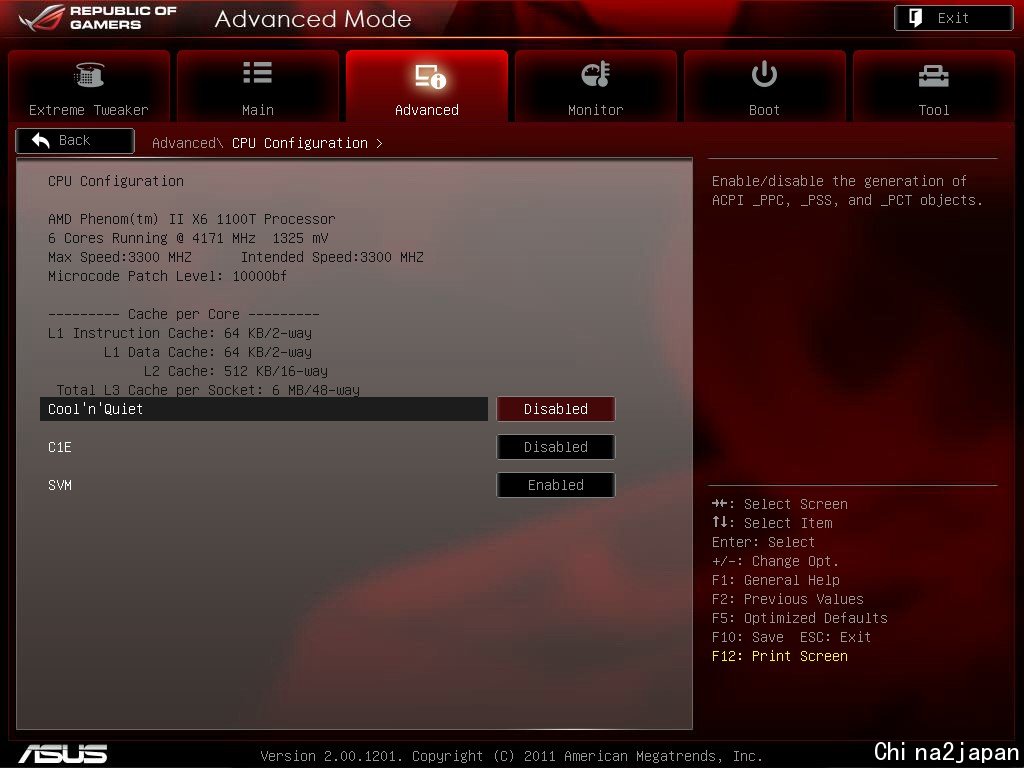Click the Back button label
Screen dimensions: 1024x768
(74, 140)
